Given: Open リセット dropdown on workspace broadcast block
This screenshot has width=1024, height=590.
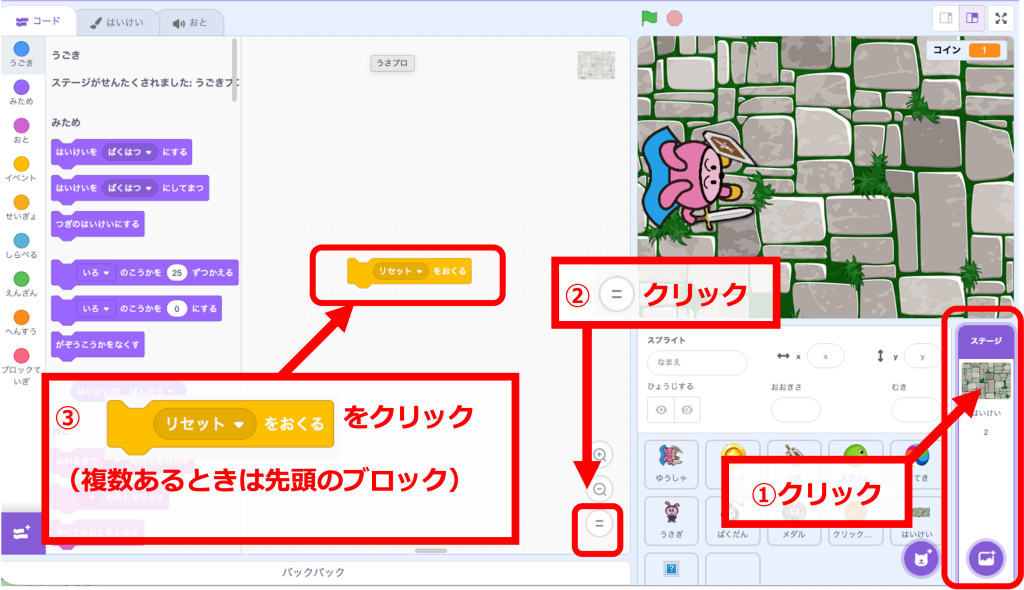Looking at the screenshot, I should [x=400, y=271].
